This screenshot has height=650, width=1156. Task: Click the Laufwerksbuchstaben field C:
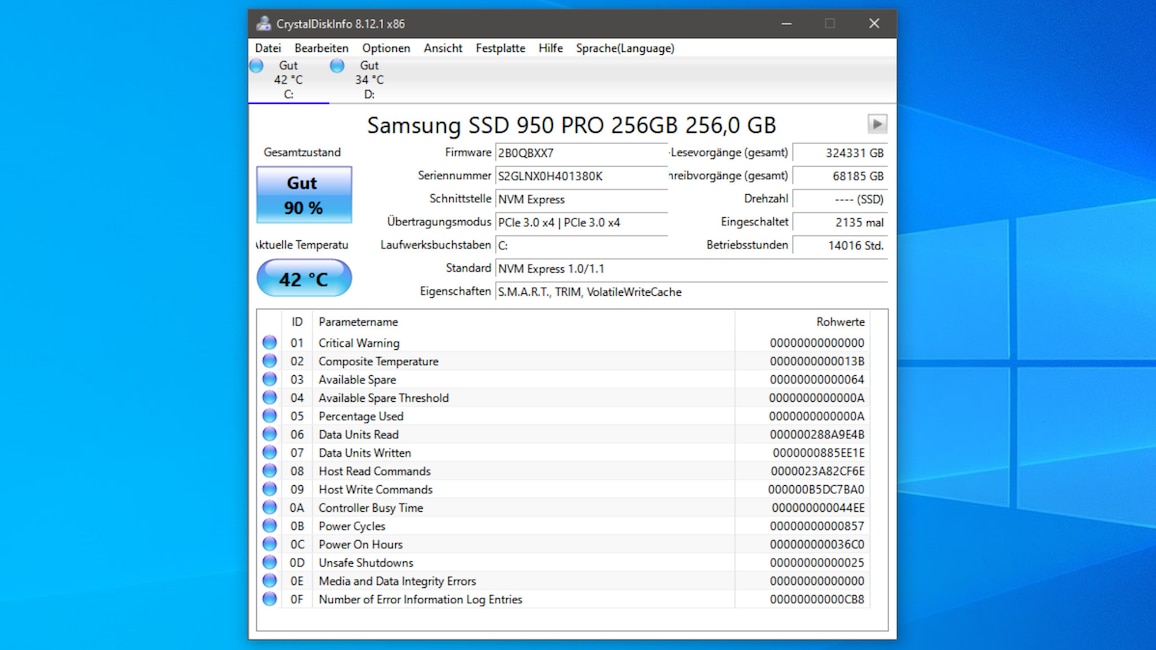point(581,245)
